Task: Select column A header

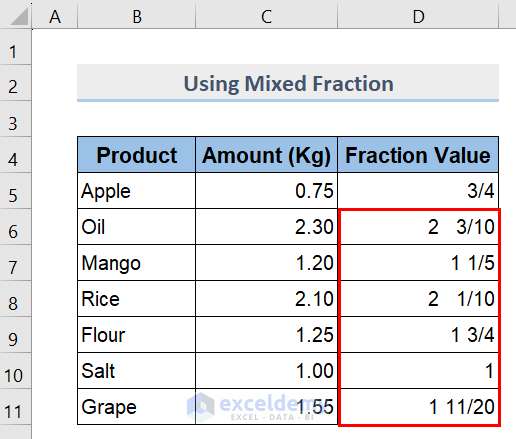Action: click(55, 15)
